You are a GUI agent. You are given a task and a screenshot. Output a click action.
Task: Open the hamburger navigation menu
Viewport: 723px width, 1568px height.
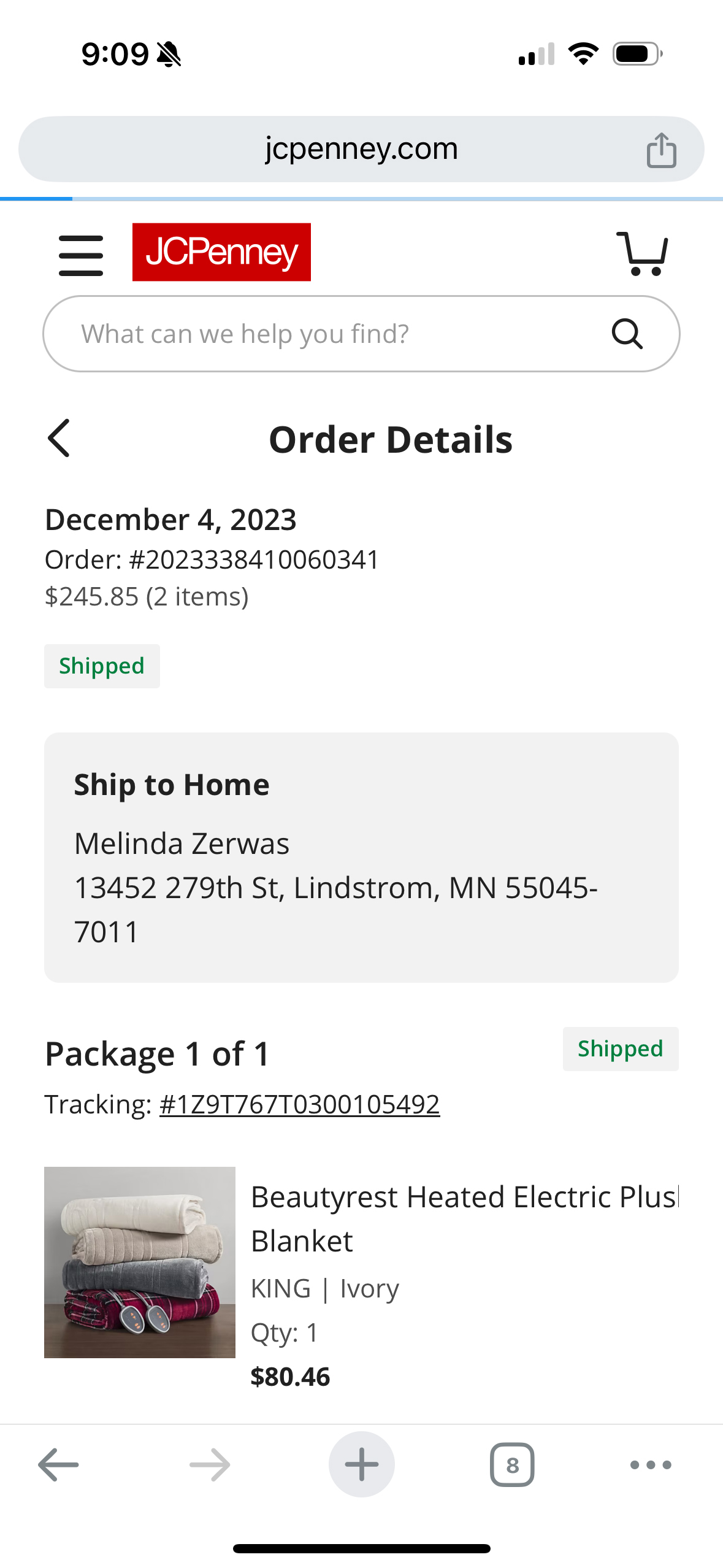click(x=80, y=255)
